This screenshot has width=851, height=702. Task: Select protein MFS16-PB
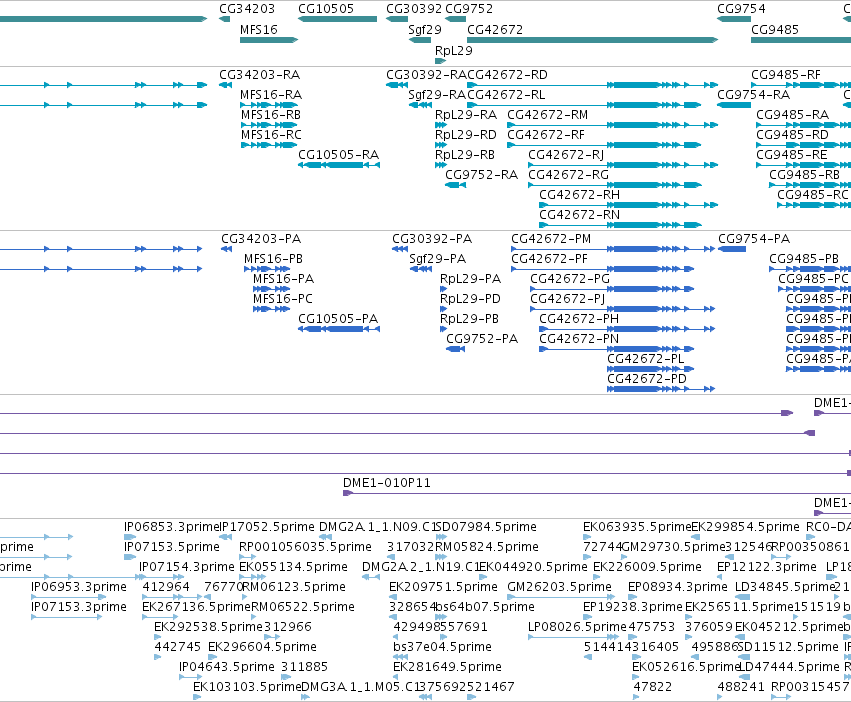273,258
